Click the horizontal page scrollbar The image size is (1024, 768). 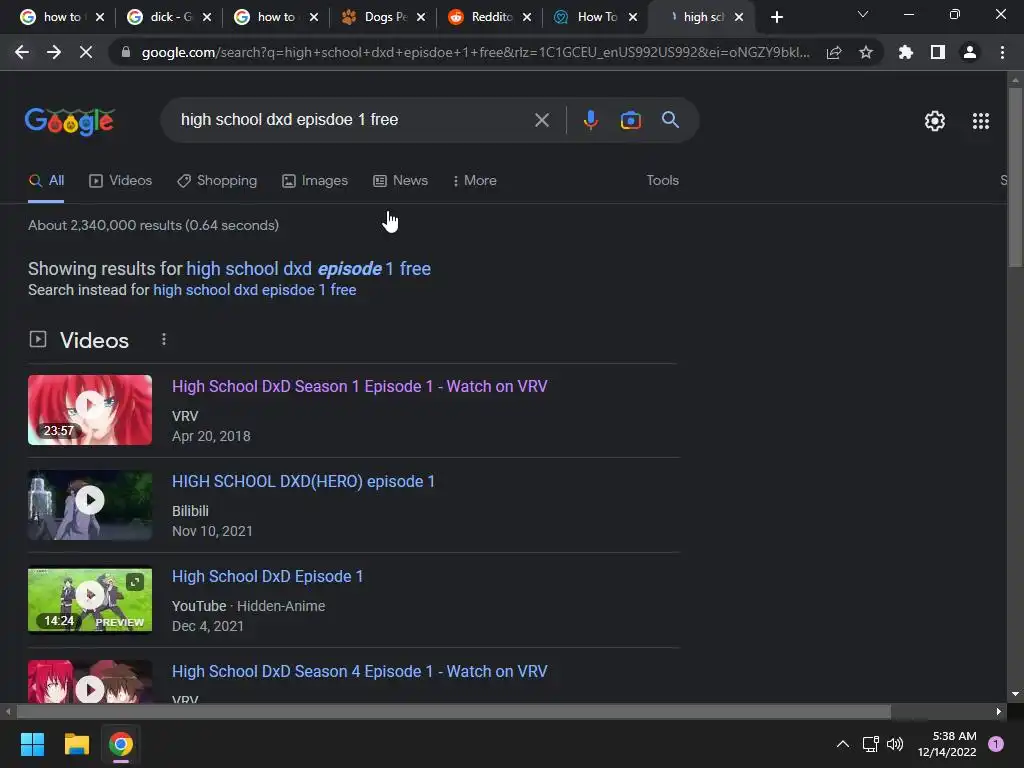coord(454,711)
